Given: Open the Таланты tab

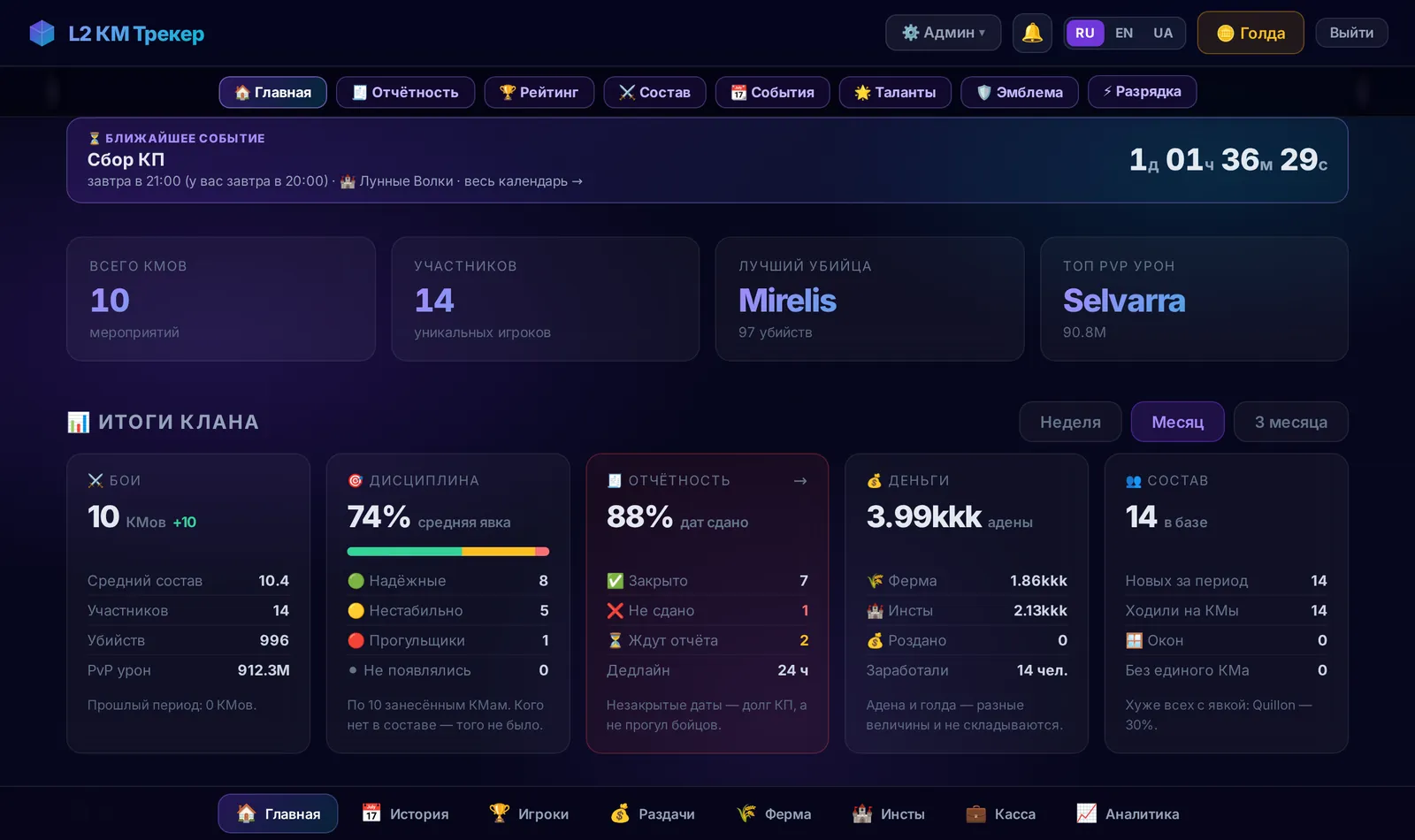Looking at the screenshot, I should (x=895, y=92).
